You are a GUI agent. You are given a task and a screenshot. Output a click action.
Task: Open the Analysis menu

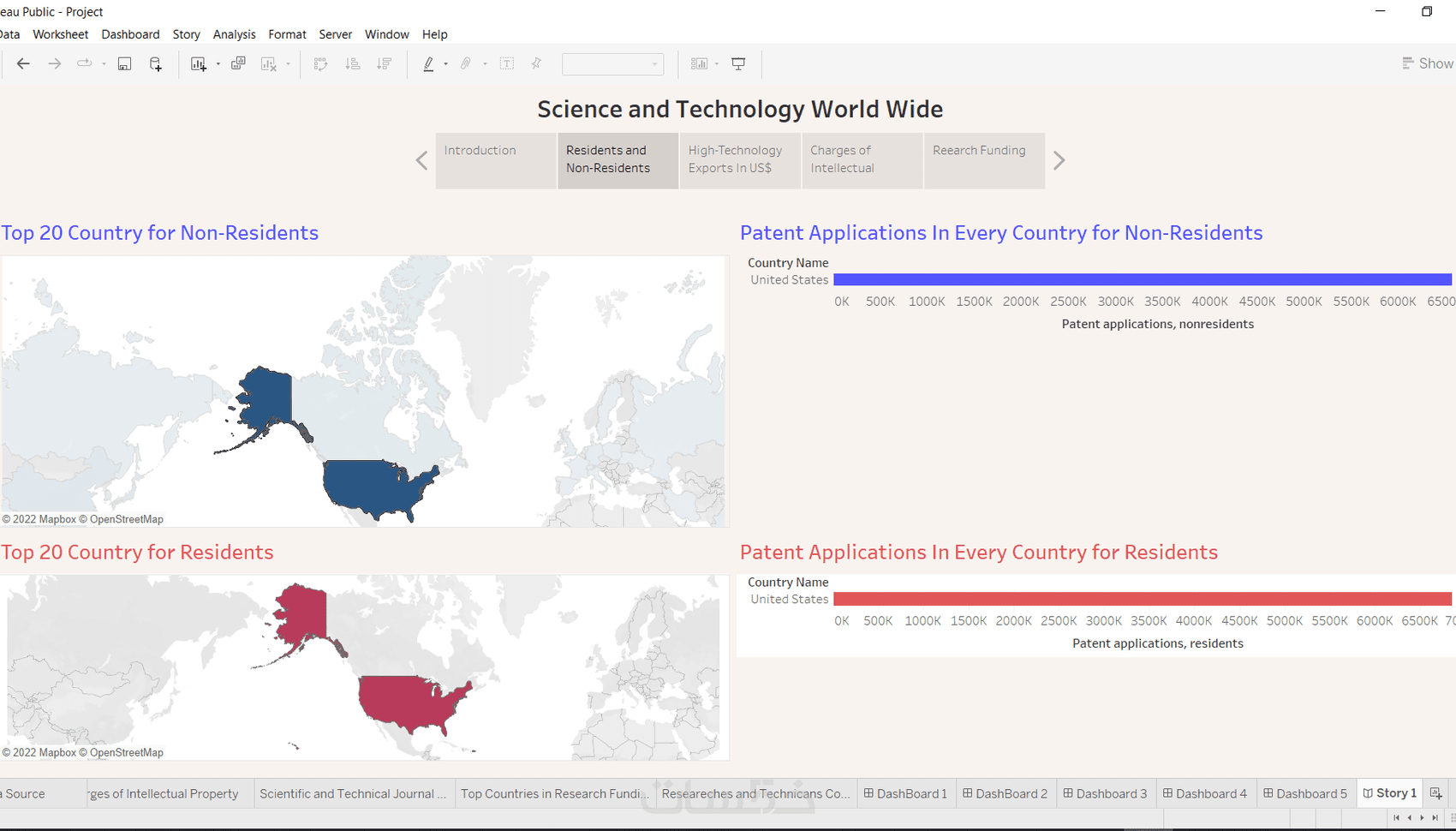(234, 34)
